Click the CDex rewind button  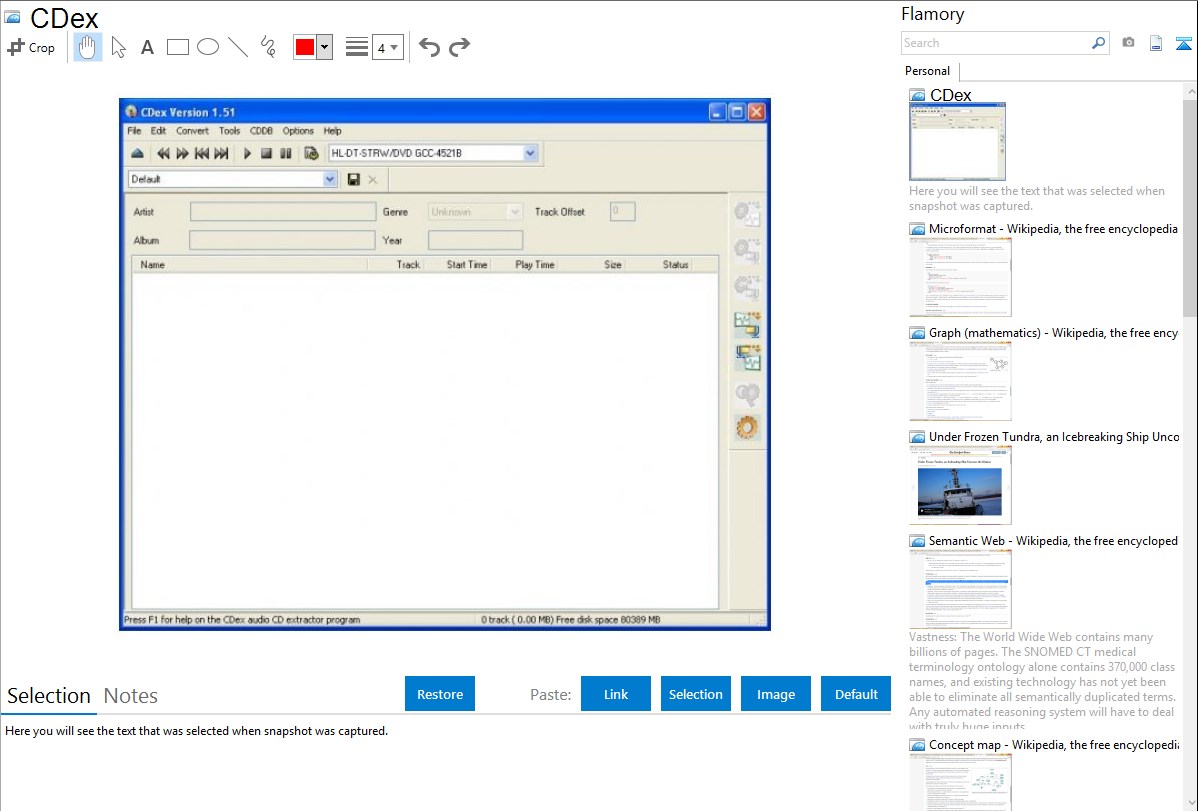[x=163, y=153]
